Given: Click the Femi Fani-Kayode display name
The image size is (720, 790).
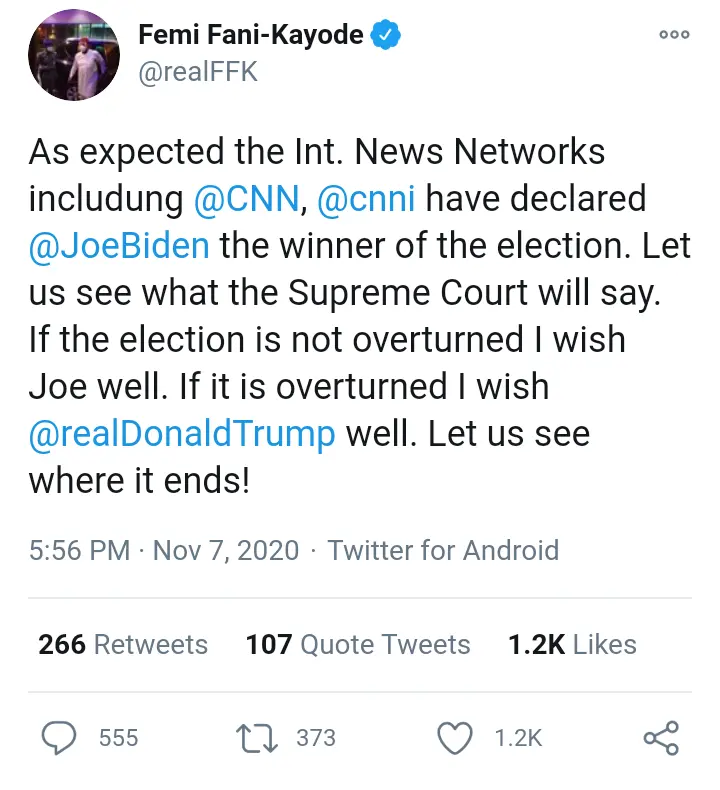Looking at the screenshot, I should point(250,36).
